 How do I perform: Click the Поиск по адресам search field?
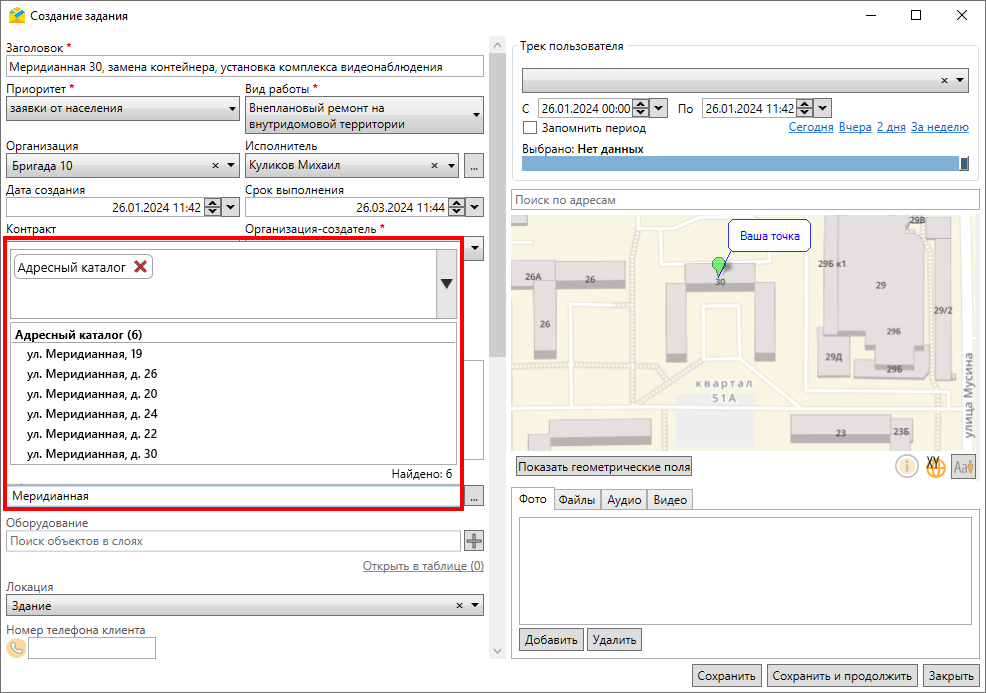point(744,200)
